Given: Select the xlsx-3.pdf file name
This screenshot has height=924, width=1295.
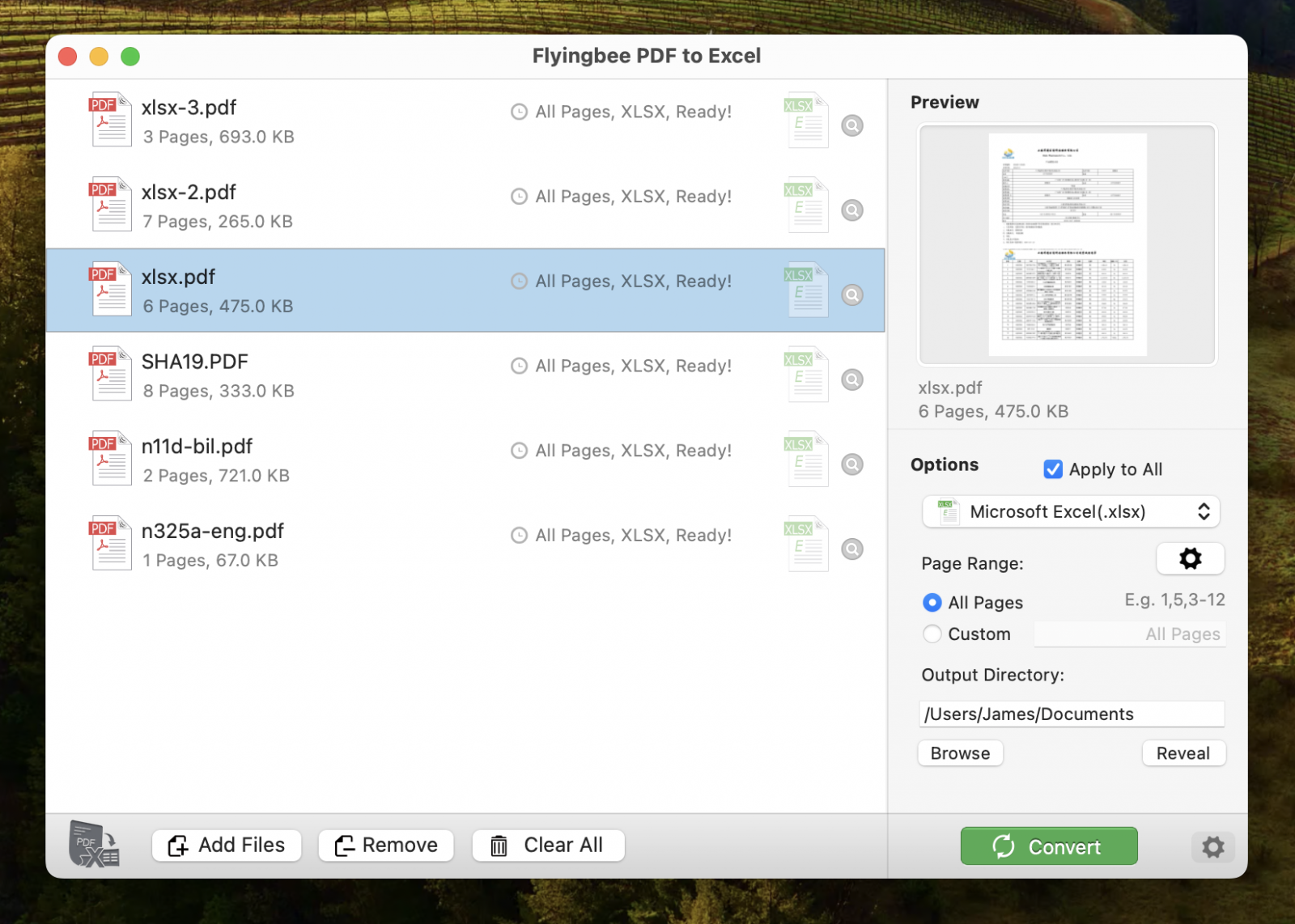Looking at the screenshot, I should (x=189, y=108).
